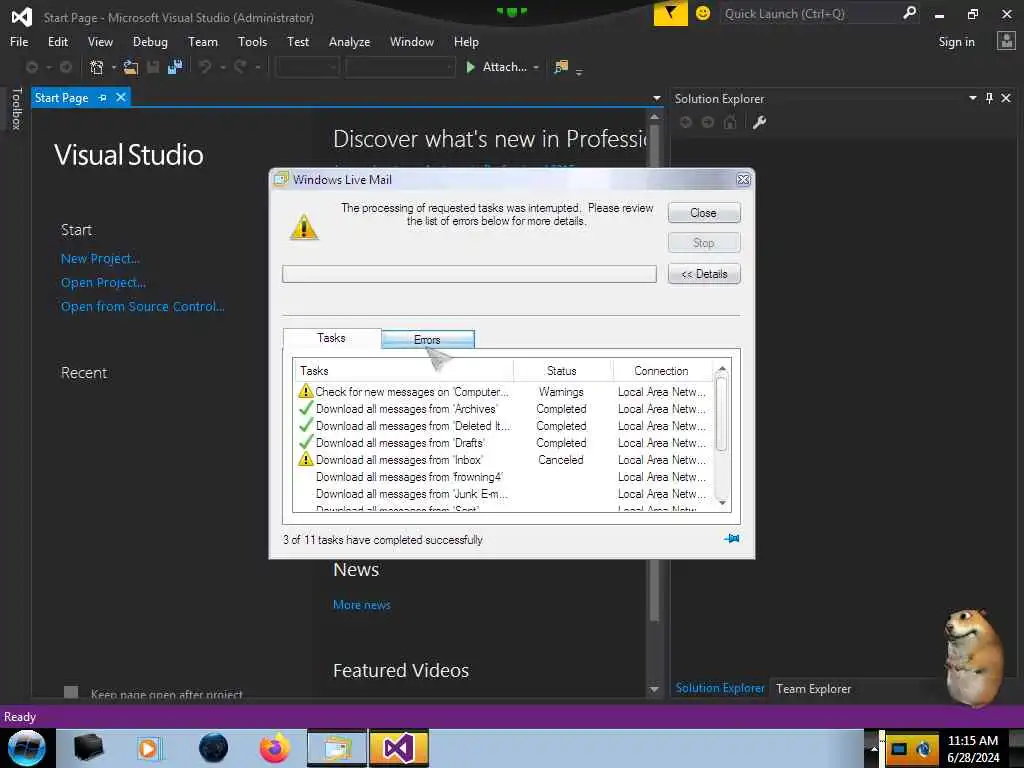Select the Tasks tab in the dialog
Image resolution: width=1024 pixels, height=768 pixels.
(331, 338)
